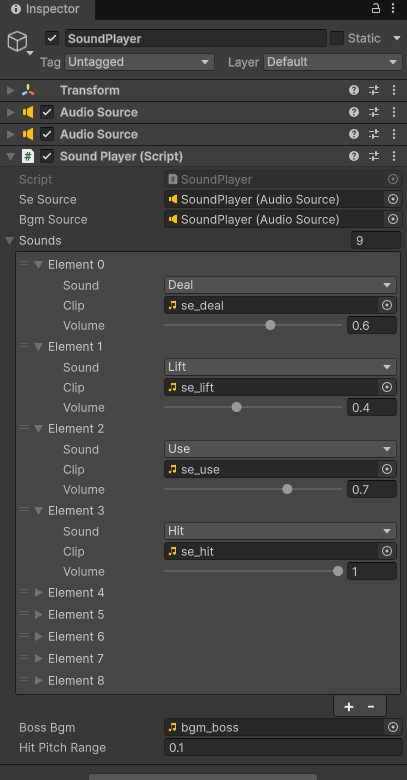The height and width of the screenshot is (780, 407).
Task: Add a new element to Sounds list
Action: click(349, 706)
